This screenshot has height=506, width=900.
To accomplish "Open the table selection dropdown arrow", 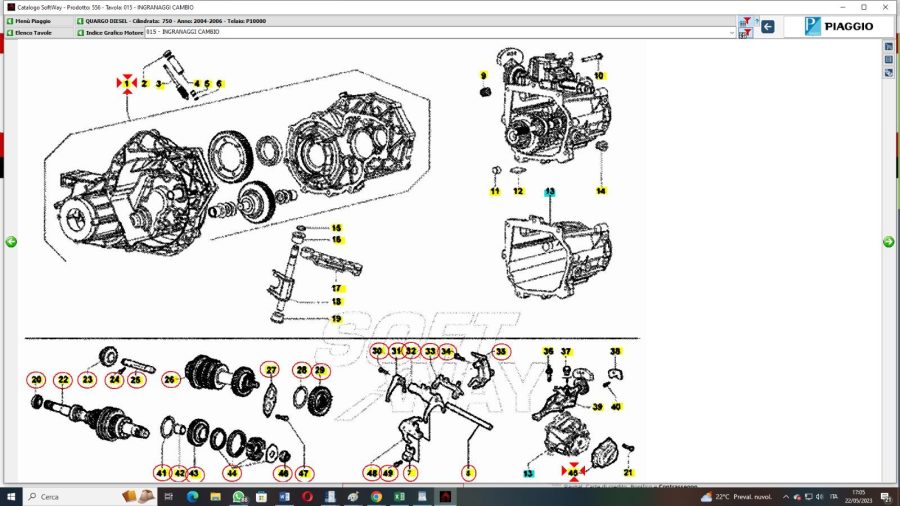I will click(732, 32).
